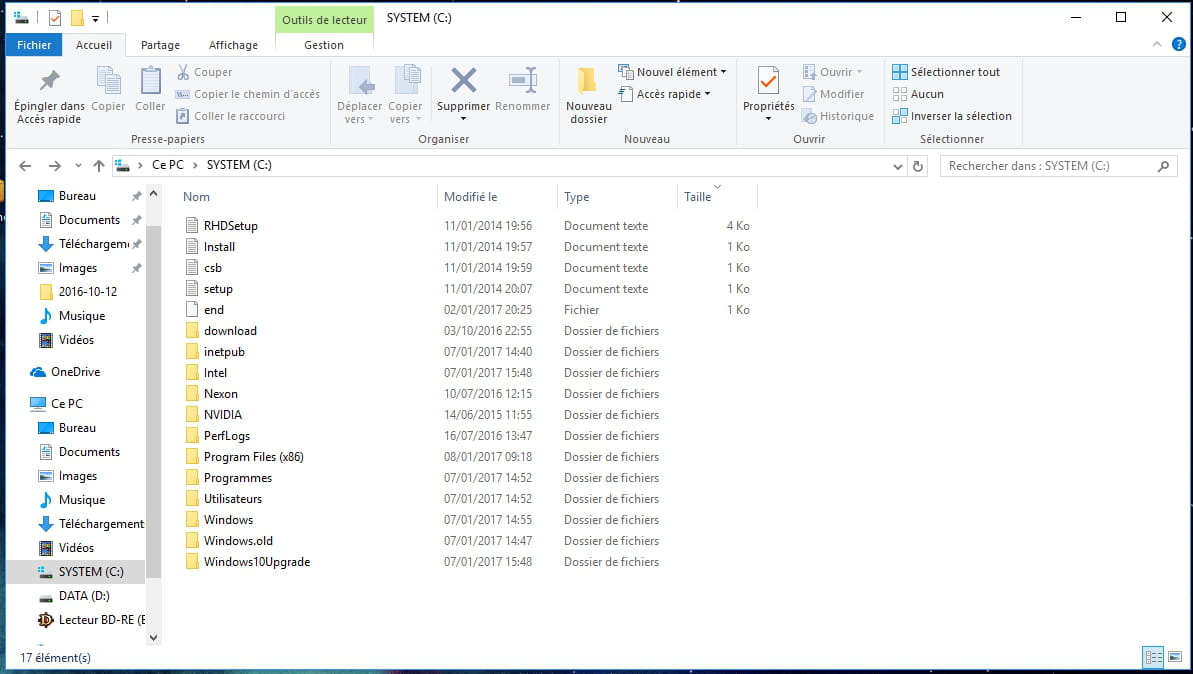Image resolution: width=1193 pixels, height=674 pixels.
Task: Click the search magnifier icon
Action: 1163,166
